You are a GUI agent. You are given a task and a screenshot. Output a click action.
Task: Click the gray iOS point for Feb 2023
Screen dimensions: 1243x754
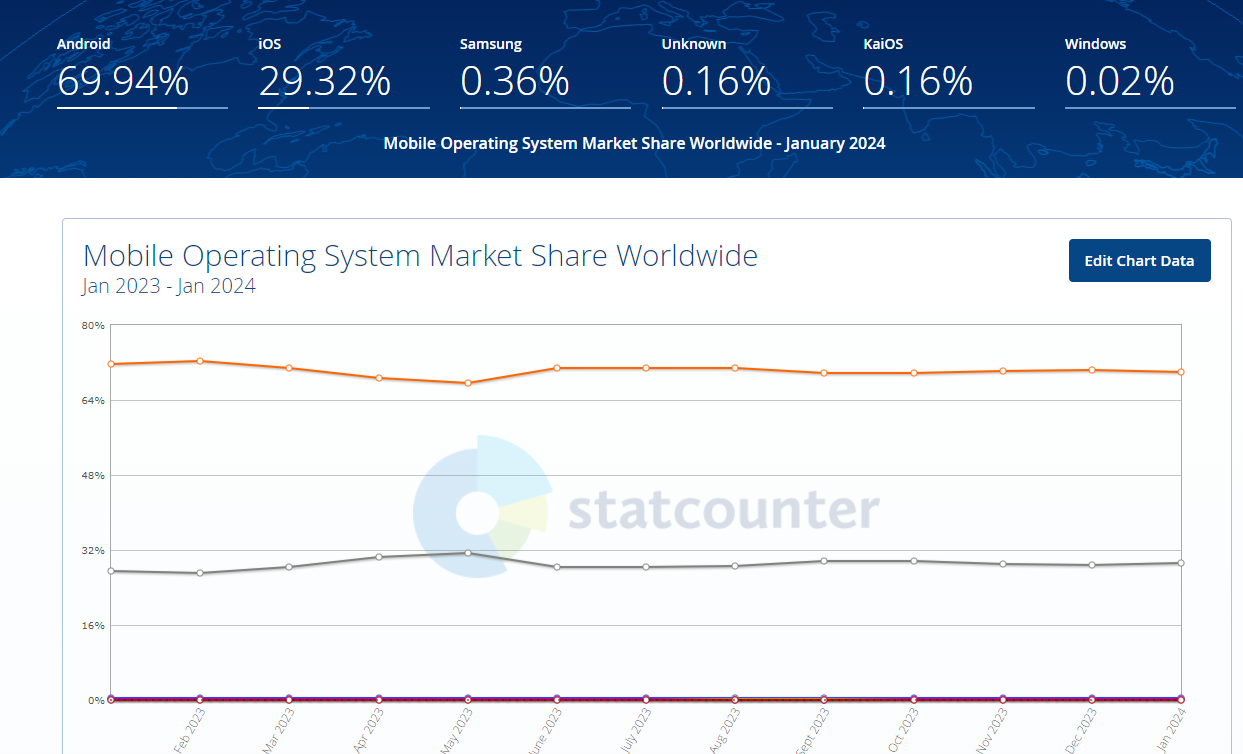(x=200, y=573)
